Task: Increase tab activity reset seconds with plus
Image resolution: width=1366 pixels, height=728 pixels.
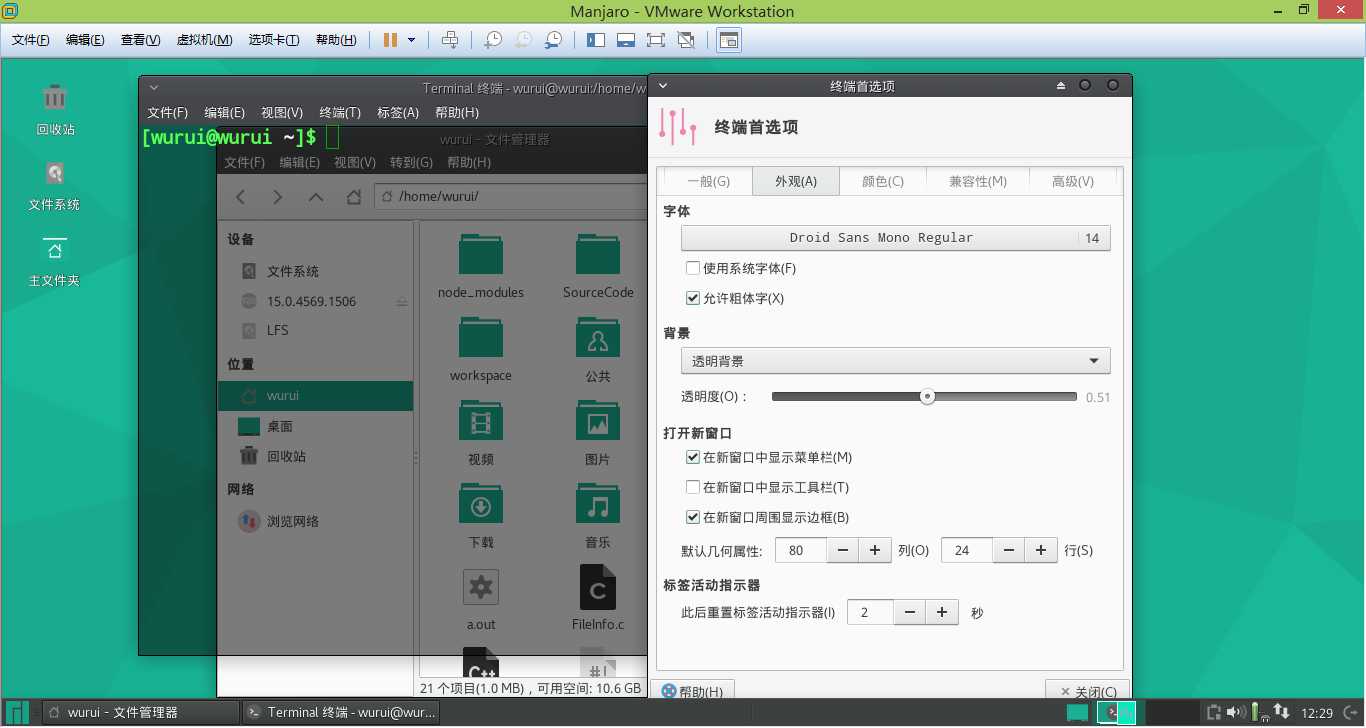Action: tap(942, 612)
